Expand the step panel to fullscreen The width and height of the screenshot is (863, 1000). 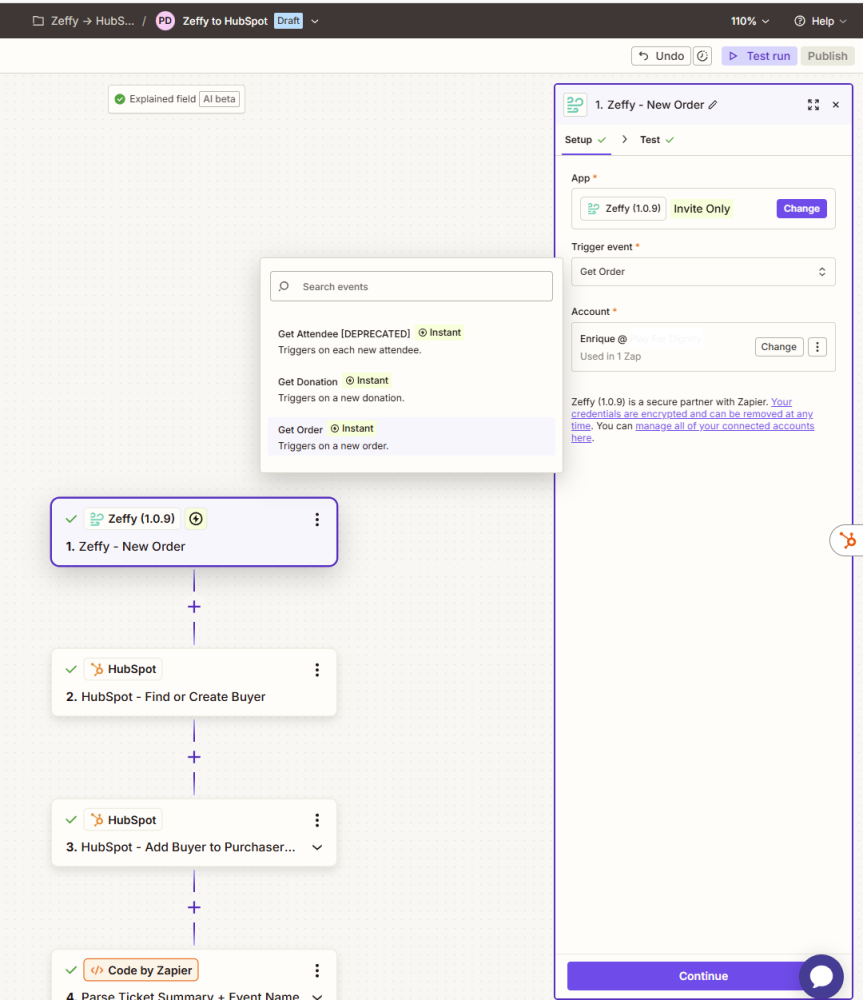(813, 105)
